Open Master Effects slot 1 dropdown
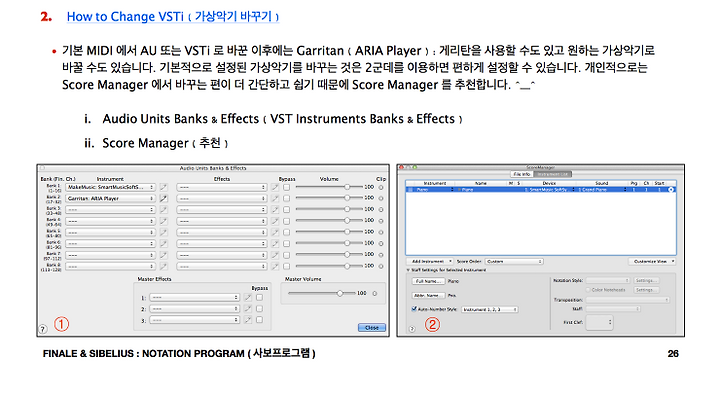720x396 pixels. (x=196, y=298)
